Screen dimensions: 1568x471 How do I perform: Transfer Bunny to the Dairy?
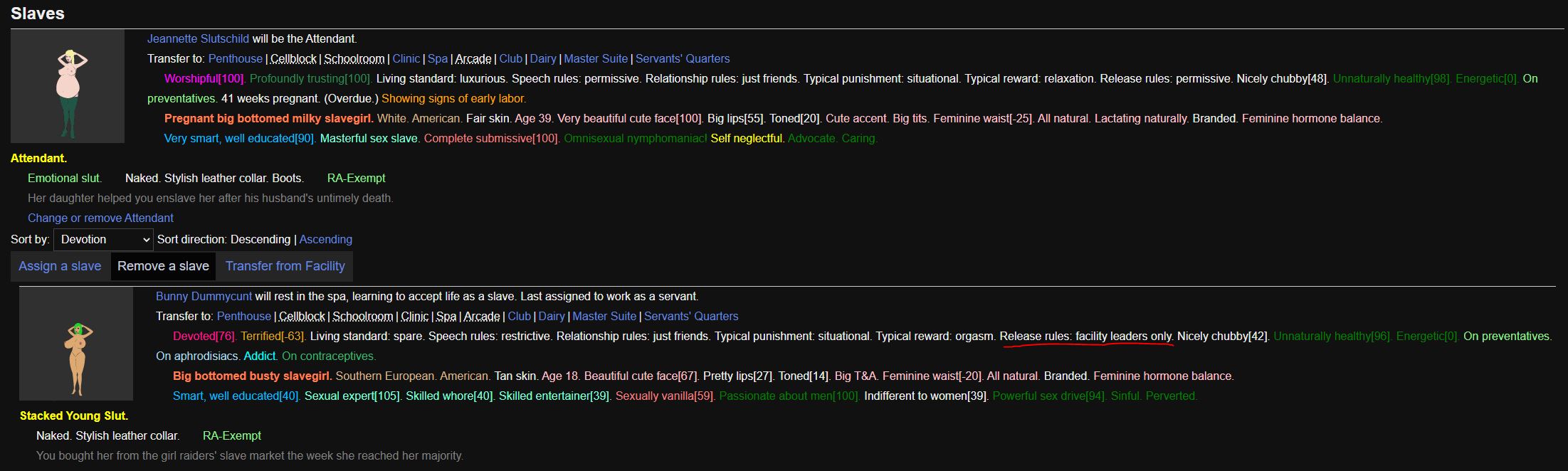(x=552, y=317)
